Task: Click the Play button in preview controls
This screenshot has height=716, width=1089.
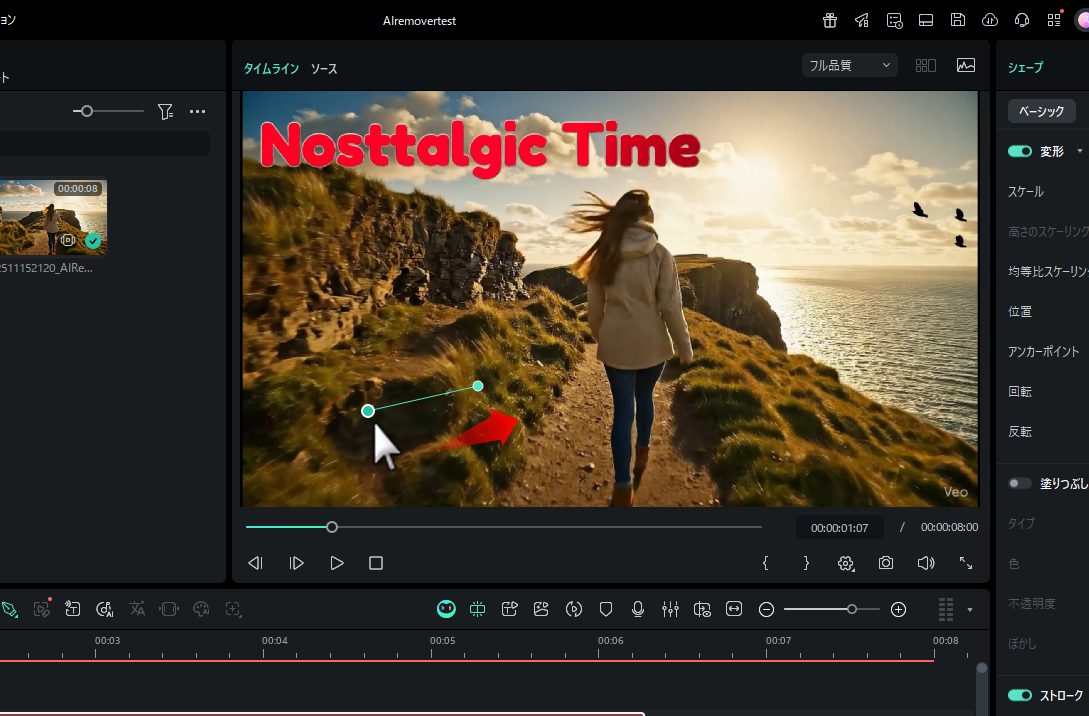Action: click(337, 563)
